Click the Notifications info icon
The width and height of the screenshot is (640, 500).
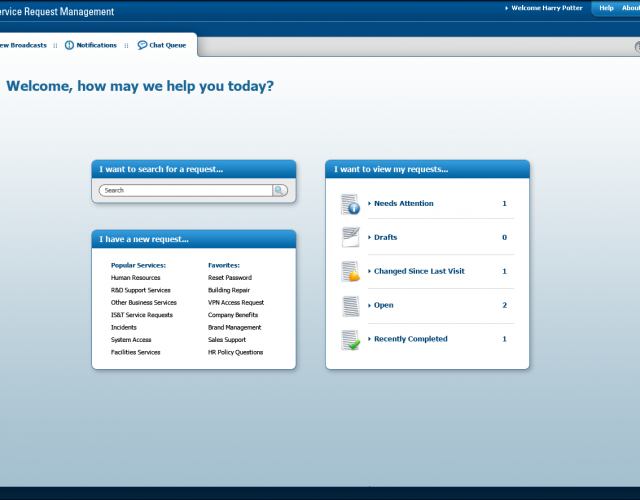coord(69,45)
